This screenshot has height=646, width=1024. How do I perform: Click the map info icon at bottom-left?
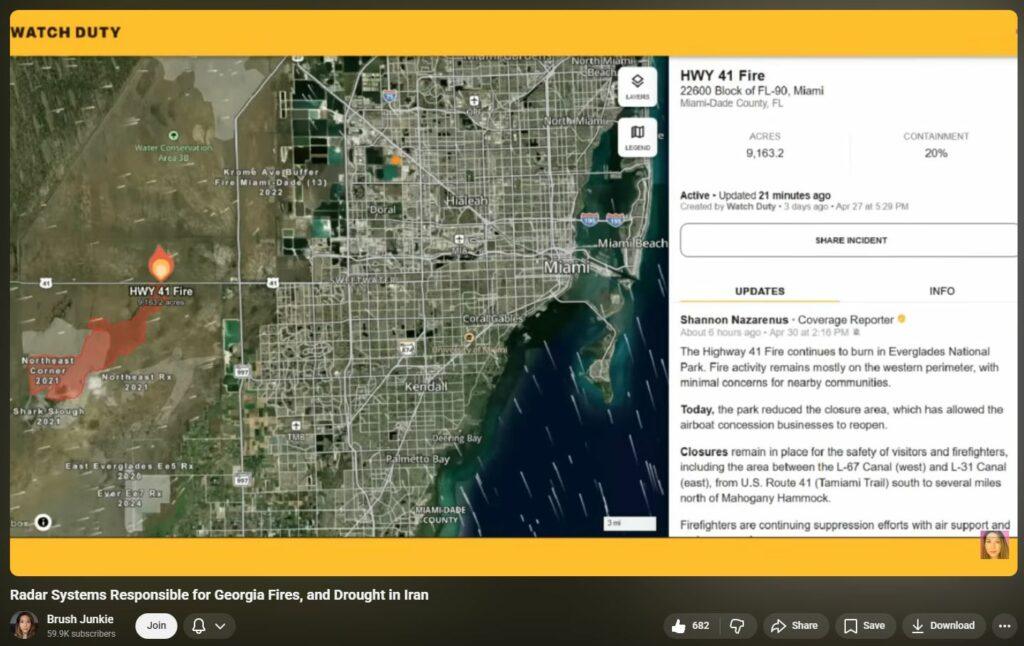[x=43, y=522]
